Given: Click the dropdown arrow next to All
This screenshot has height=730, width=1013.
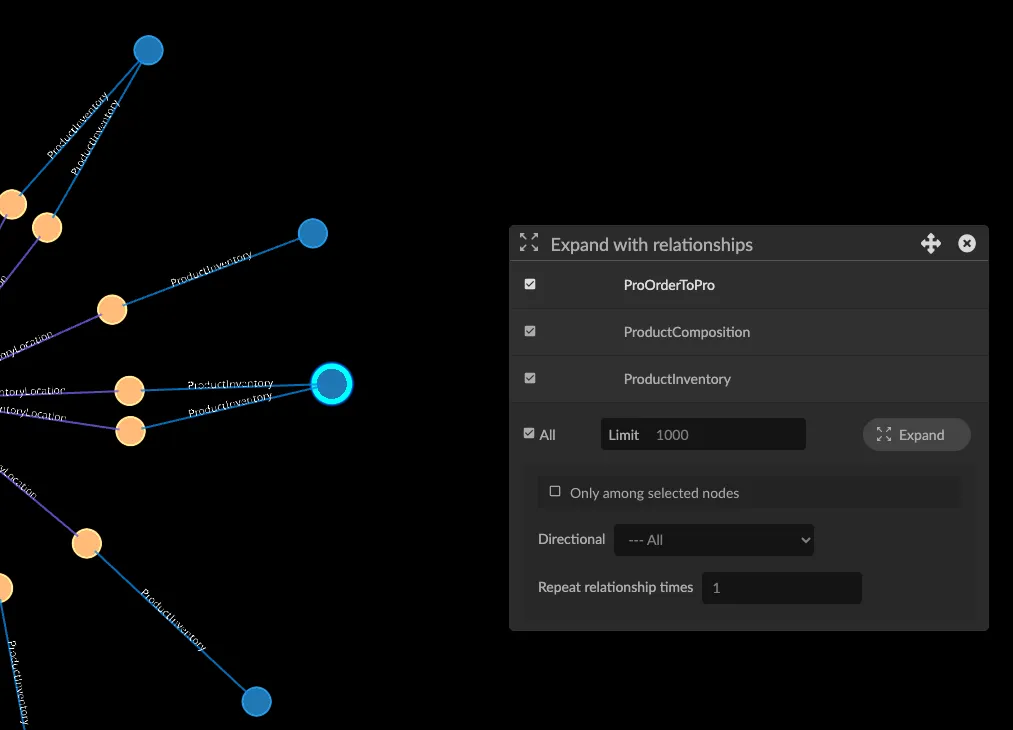Looking at the screenshot, I should click(805, 540).
